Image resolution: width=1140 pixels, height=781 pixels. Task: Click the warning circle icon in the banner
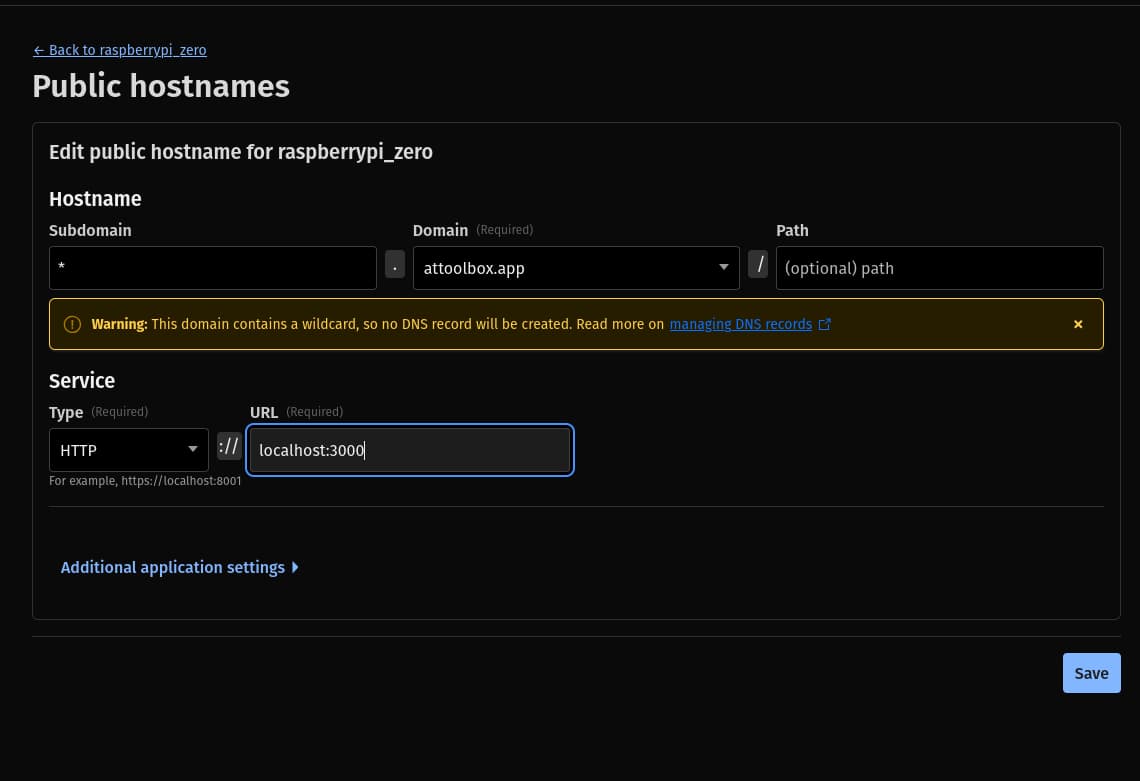[71, 324]
